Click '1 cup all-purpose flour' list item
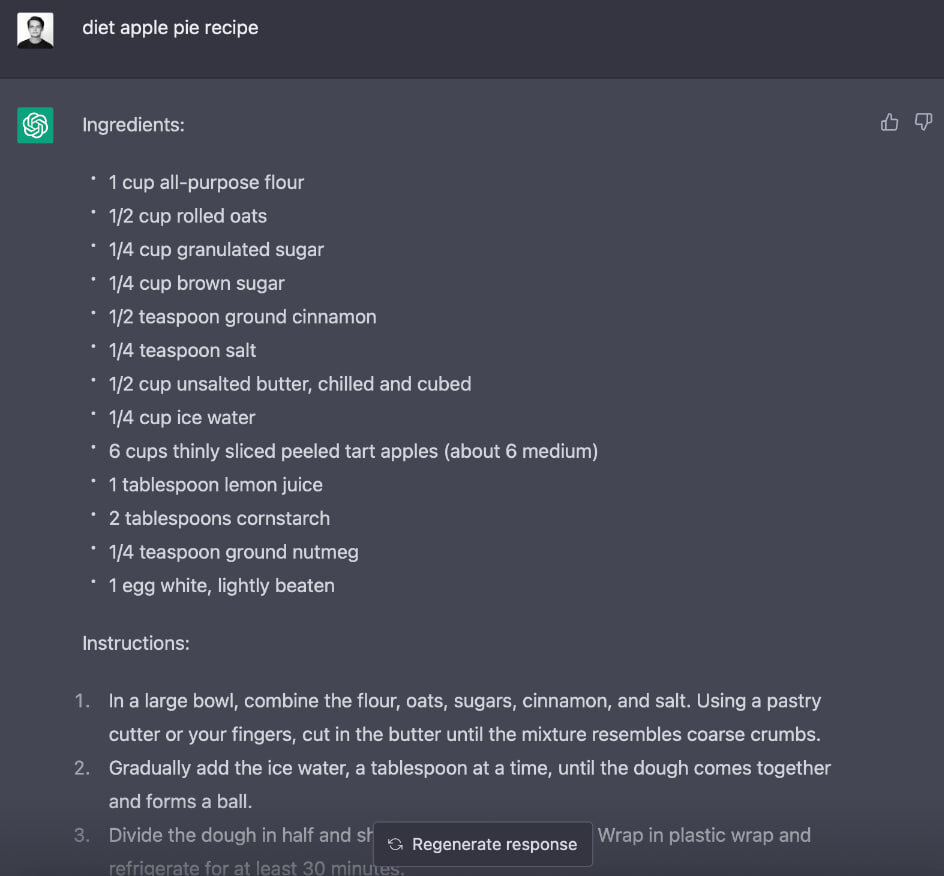This screenshot has width=944, height=876. pyautogui.click(x=206, y=182)
